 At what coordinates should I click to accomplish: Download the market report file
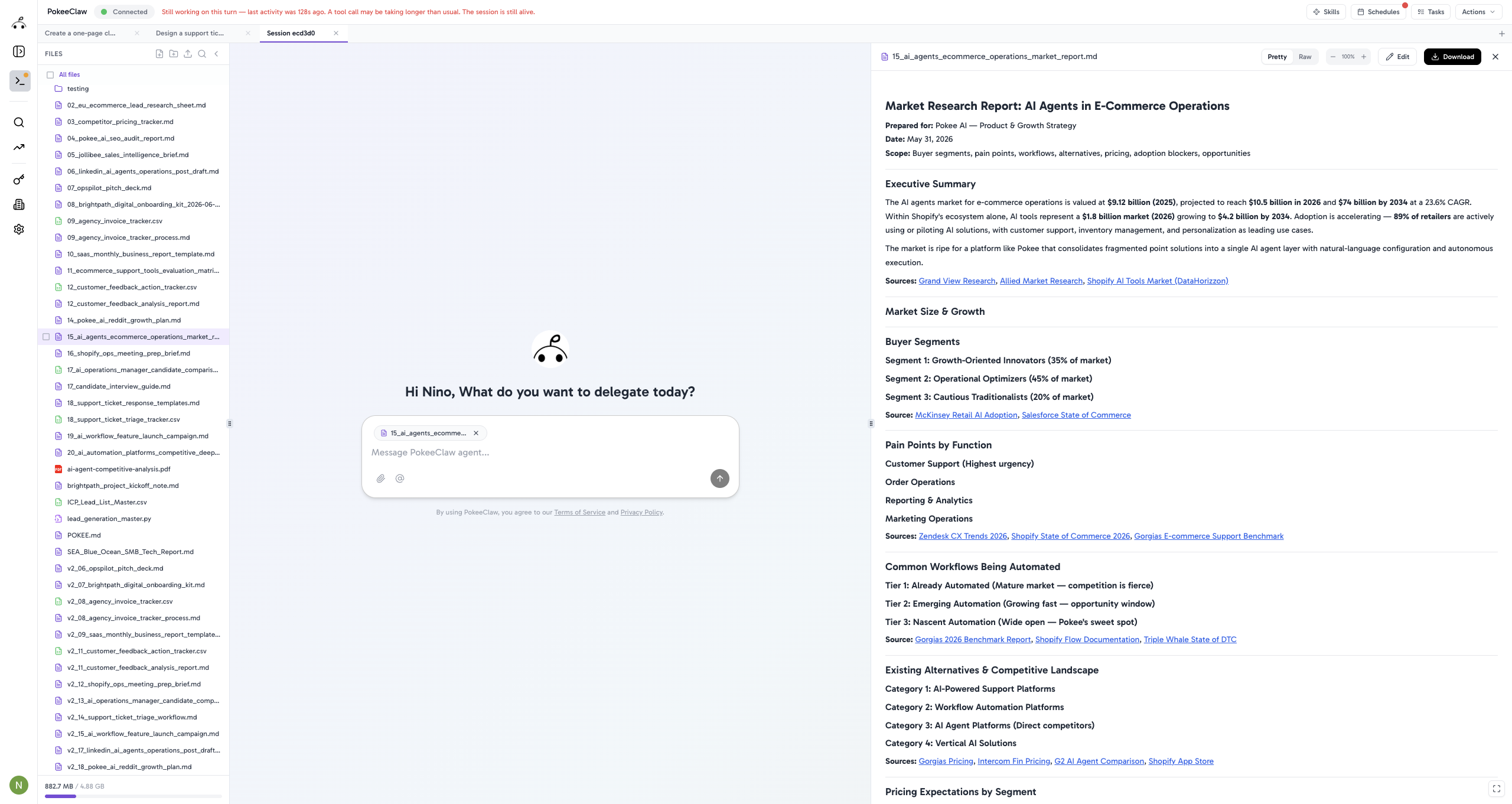pyautogui.click(x=1452, y=57)
